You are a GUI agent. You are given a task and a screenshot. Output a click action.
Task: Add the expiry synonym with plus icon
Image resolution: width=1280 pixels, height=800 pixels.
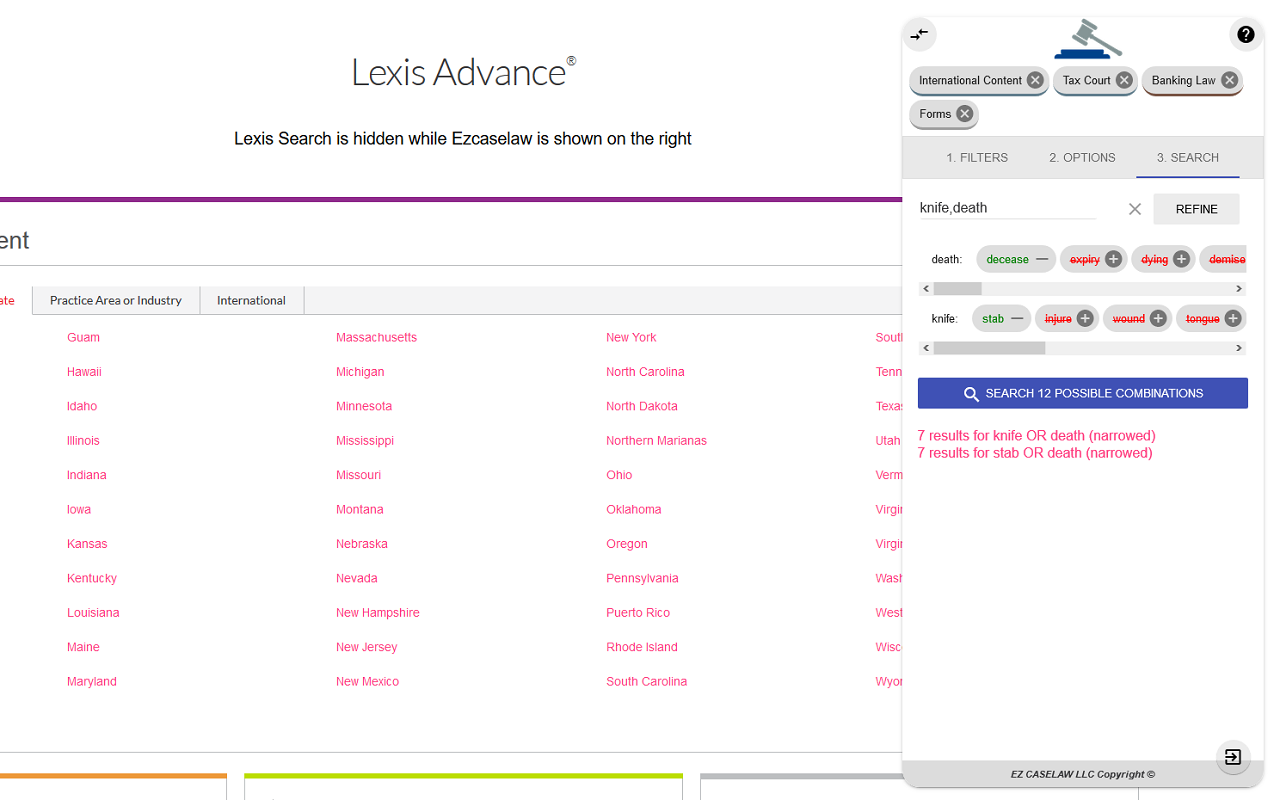(1113, 259)
